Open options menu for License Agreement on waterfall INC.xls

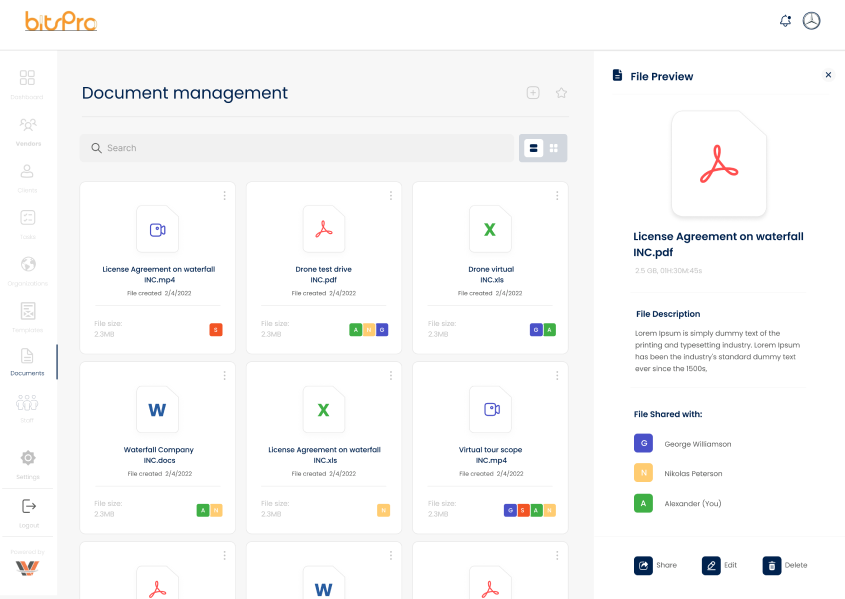click(x=391, y=375)
